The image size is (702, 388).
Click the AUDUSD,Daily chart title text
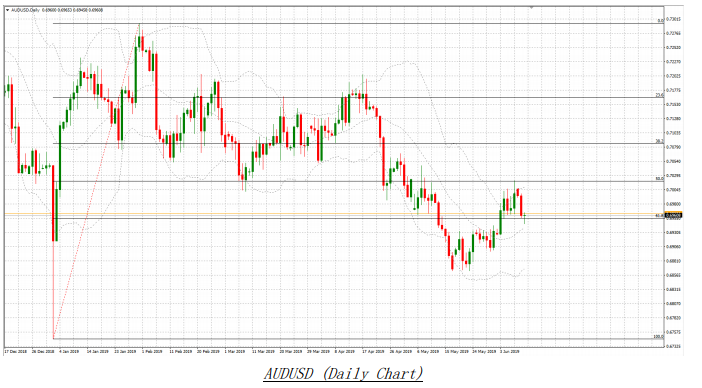click(x=26, y=10)
